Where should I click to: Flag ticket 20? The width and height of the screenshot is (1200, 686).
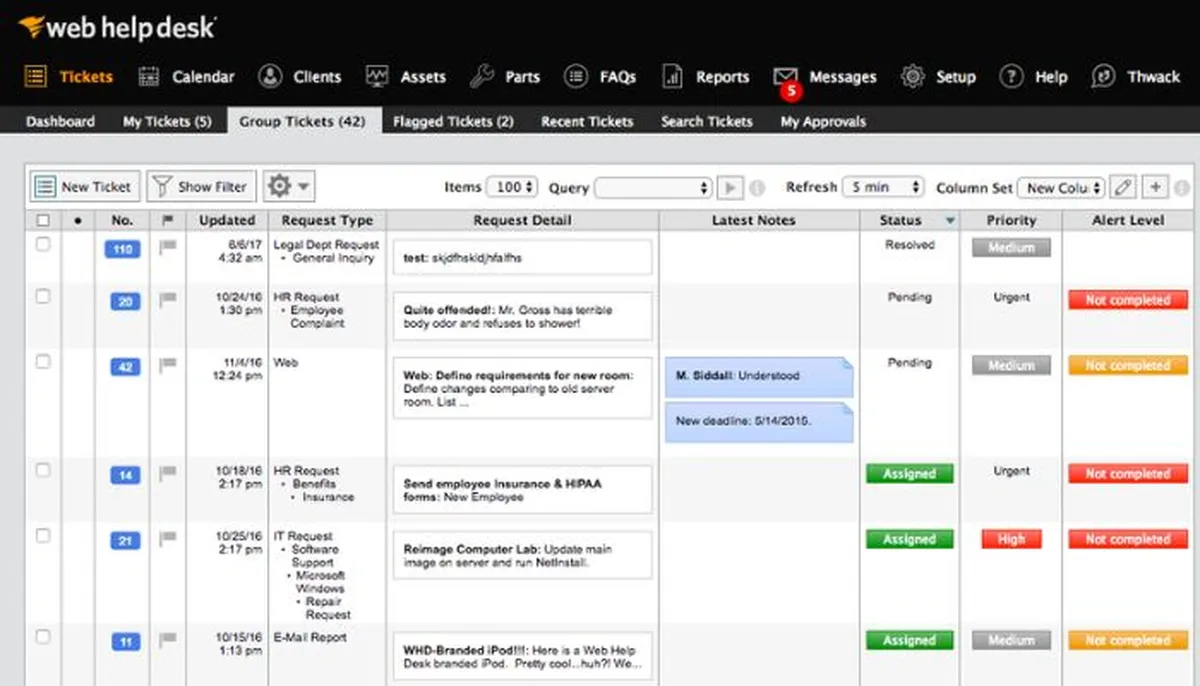point(167,299)
